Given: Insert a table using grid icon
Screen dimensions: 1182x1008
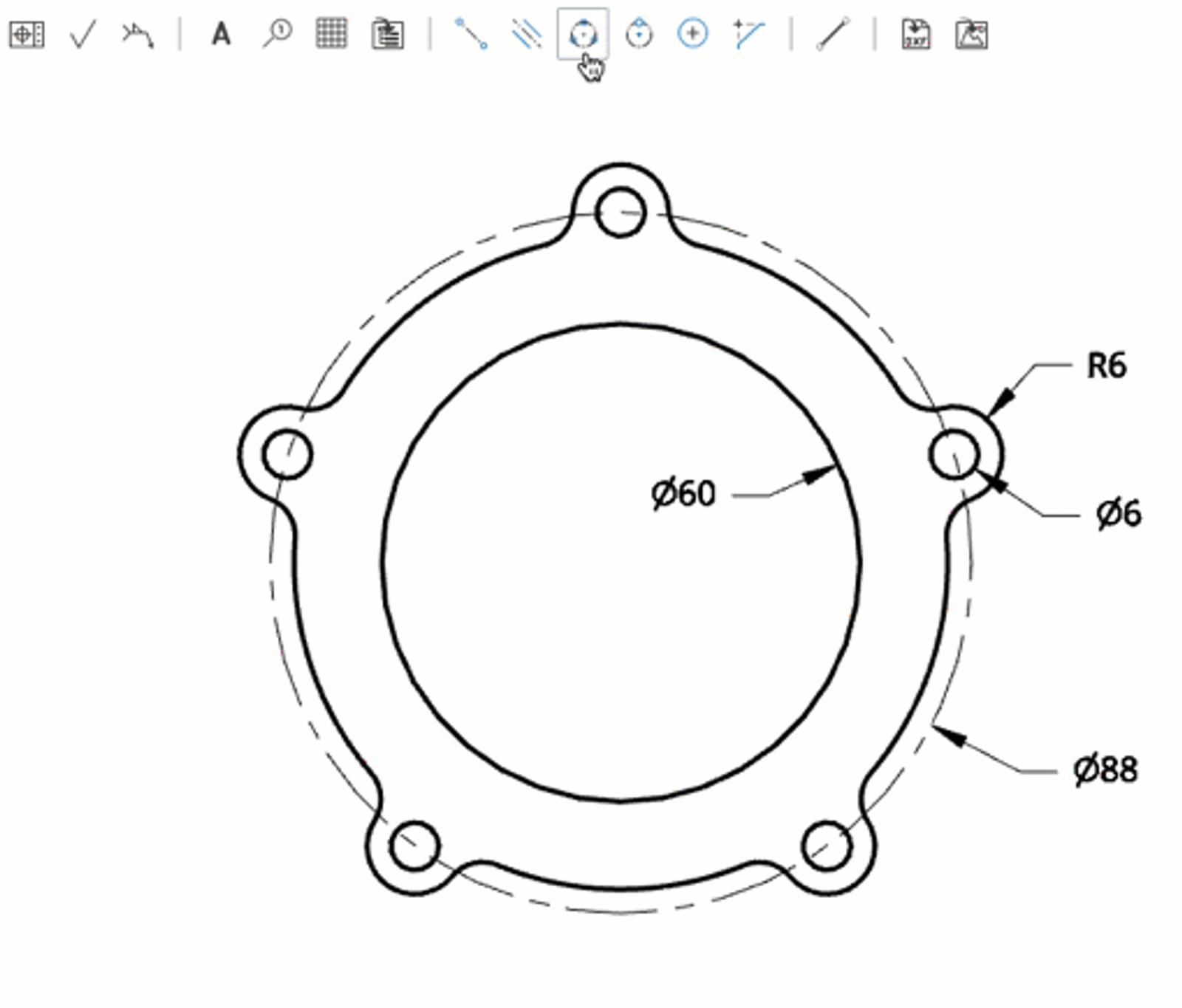Looking at the screenshot, I should point(331,34).
